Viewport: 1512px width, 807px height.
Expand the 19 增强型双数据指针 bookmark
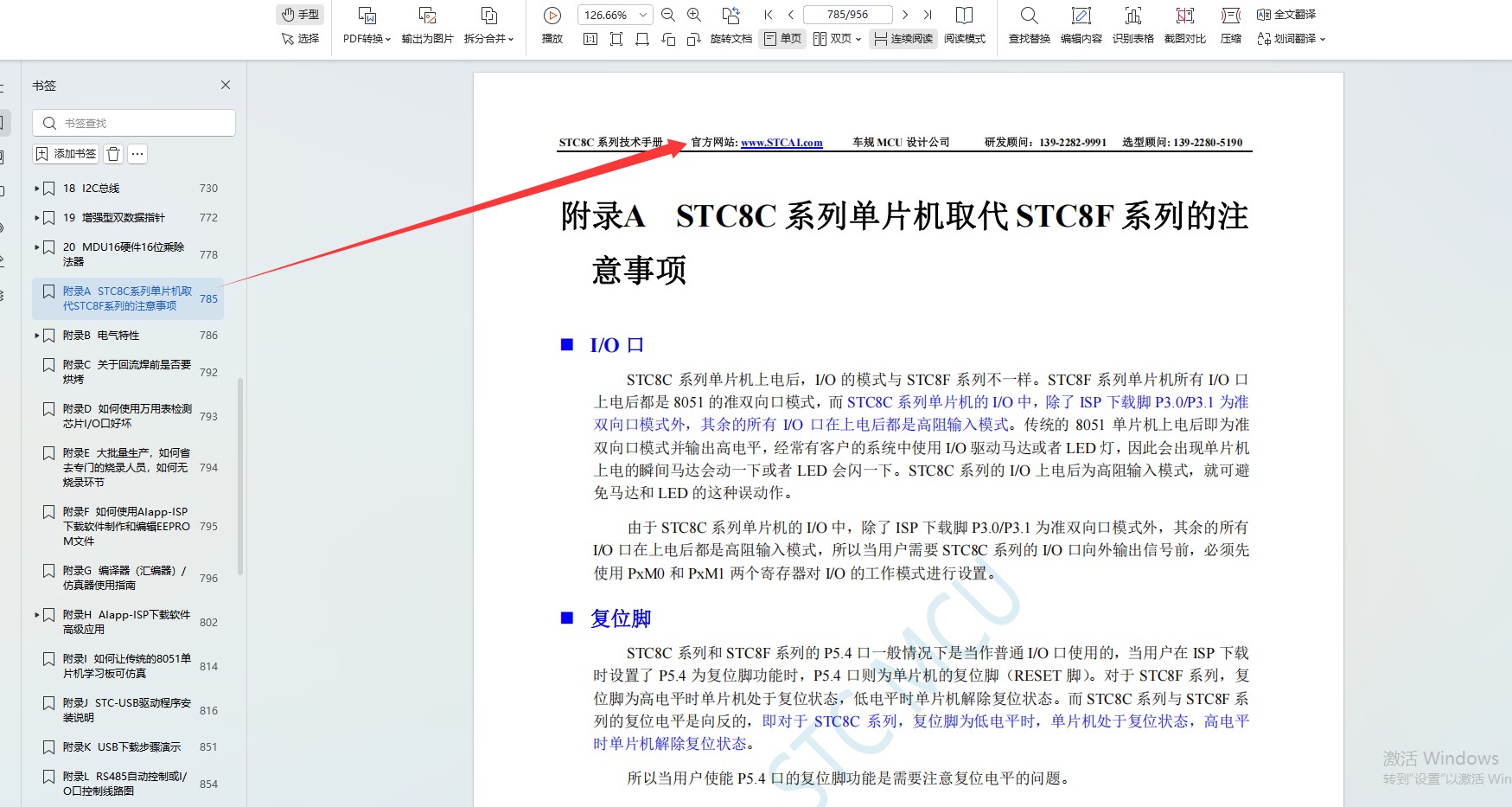(36, 217)
